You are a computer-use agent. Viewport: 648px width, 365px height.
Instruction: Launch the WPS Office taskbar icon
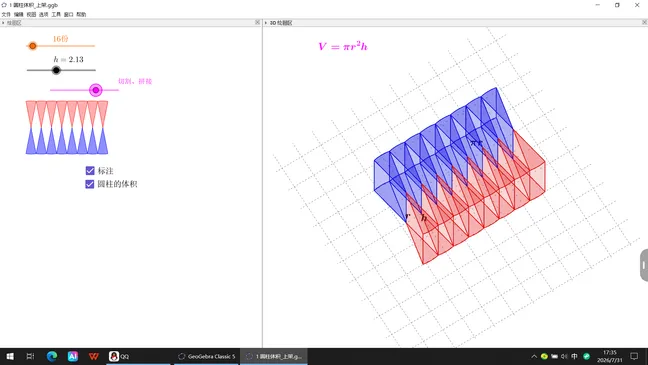(x=94, y=356)
